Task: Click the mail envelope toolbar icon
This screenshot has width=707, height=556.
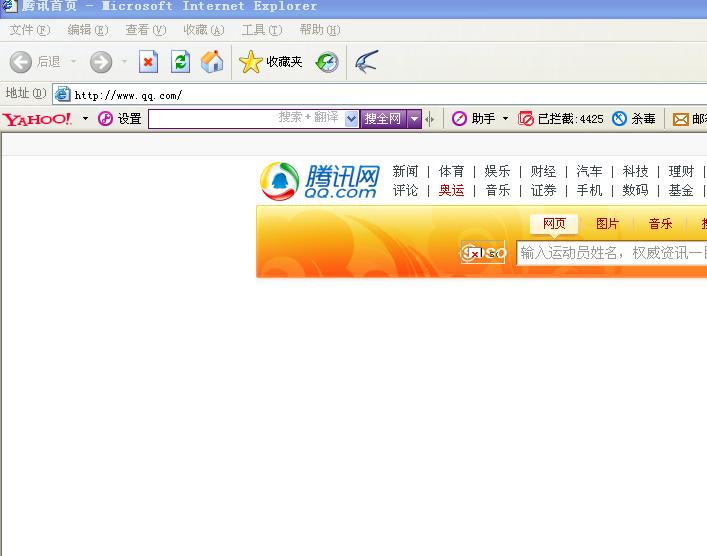Action: [x=680, y=119]
